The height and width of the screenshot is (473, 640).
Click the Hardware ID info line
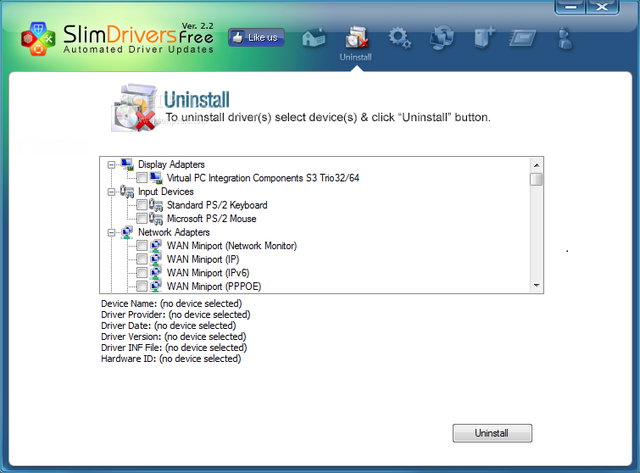(x=171, y=359)
